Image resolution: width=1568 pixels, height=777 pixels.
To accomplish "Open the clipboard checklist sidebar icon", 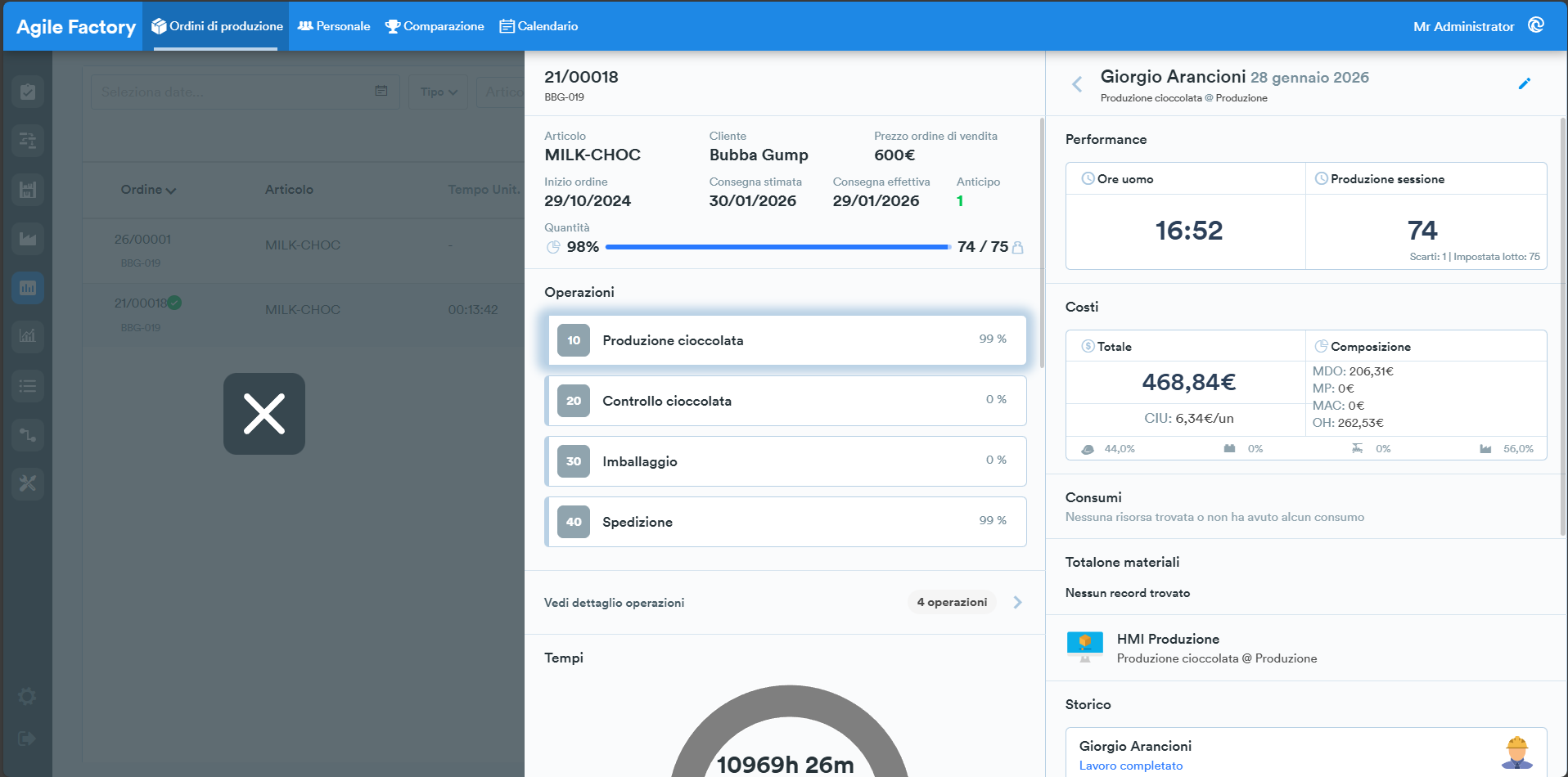I will [28, 92].
